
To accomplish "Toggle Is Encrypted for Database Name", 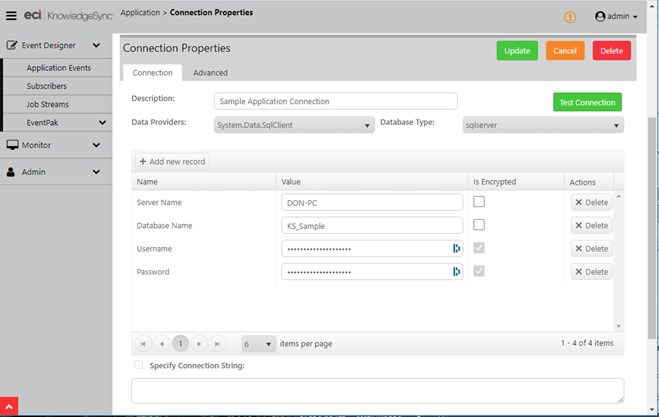I will point(479,225).
